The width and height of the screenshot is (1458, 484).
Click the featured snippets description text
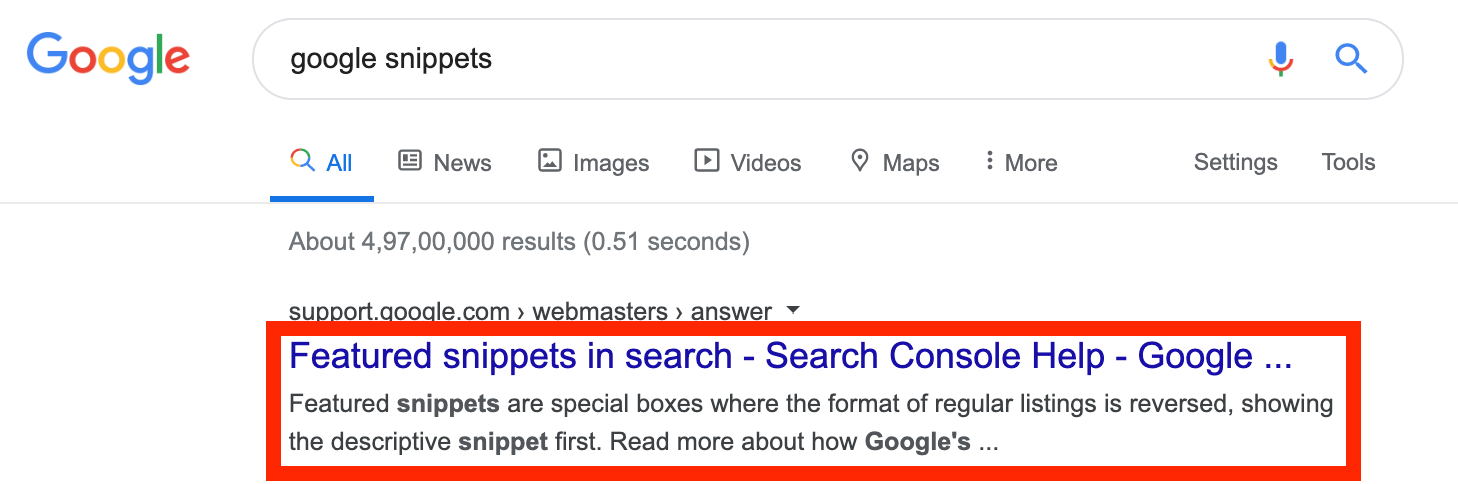[x=810, y=423]
